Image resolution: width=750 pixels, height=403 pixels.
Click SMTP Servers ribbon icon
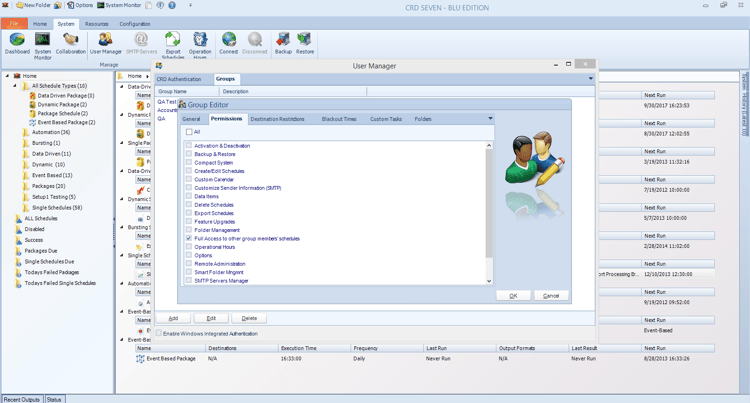141,44
